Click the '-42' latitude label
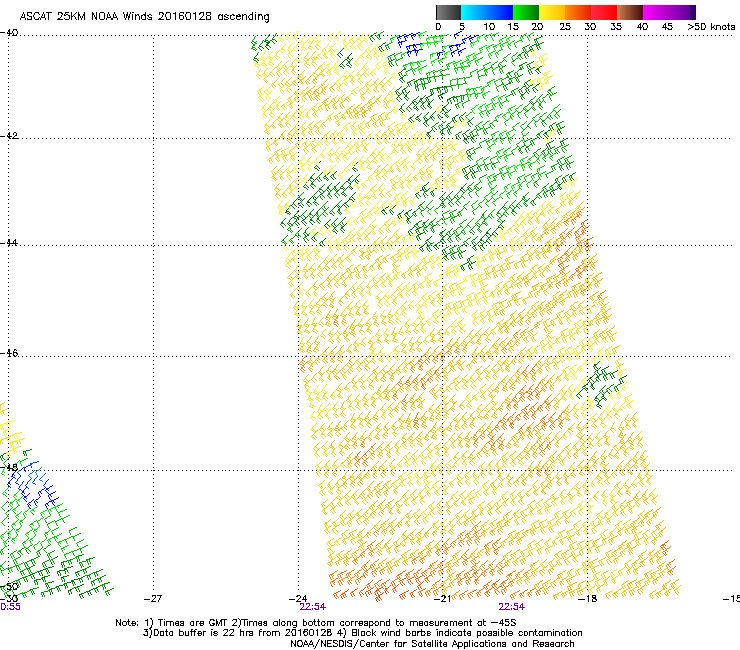Viewport: 740px width, 650px height. [x=9, y=135]
